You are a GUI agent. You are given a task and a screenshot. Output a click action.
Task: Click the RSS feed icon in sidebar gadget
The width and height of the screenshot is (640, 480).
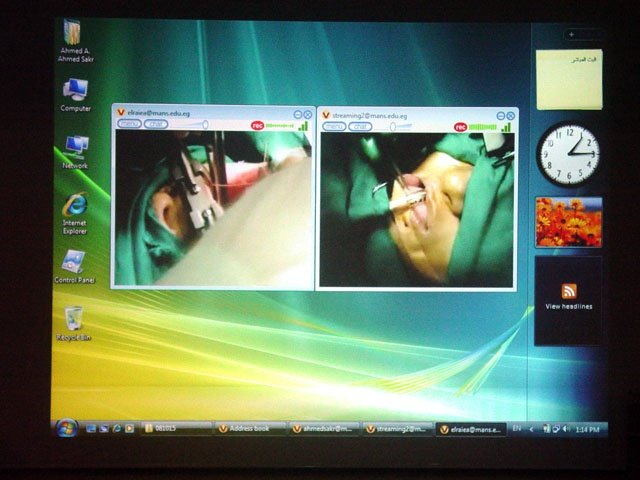(569, 291)
